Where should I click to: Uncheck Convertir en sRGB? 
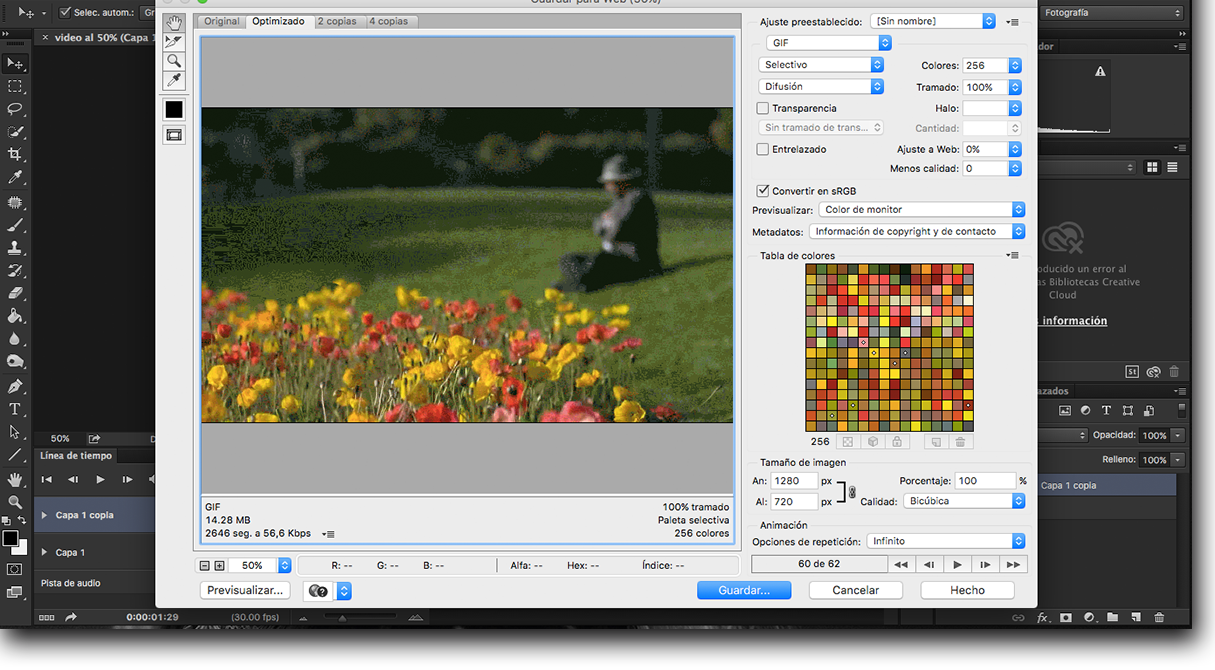coord(763,191)
